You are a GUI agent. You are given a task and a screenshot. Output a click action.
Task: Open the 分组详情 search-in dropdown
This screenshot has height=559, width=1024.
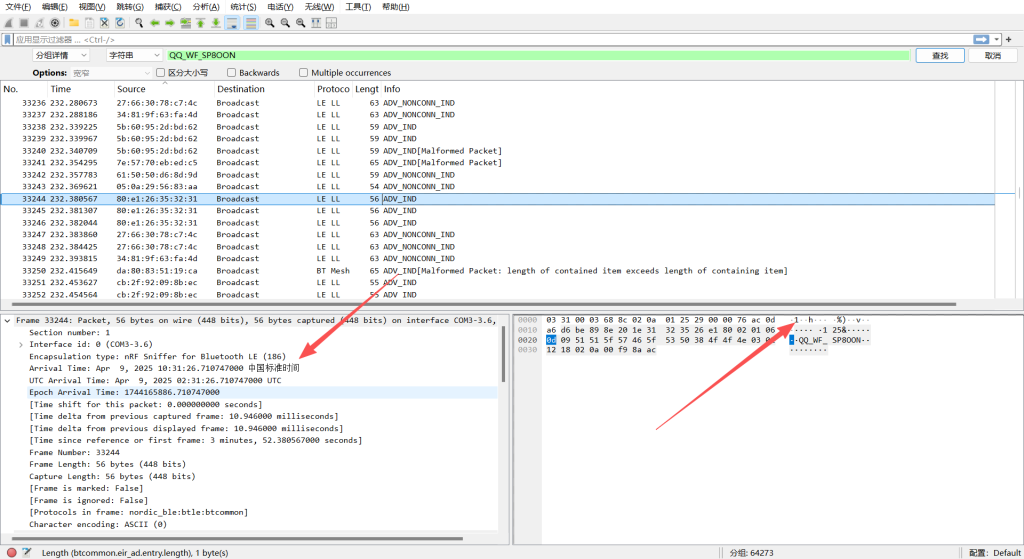click(61, 55)
